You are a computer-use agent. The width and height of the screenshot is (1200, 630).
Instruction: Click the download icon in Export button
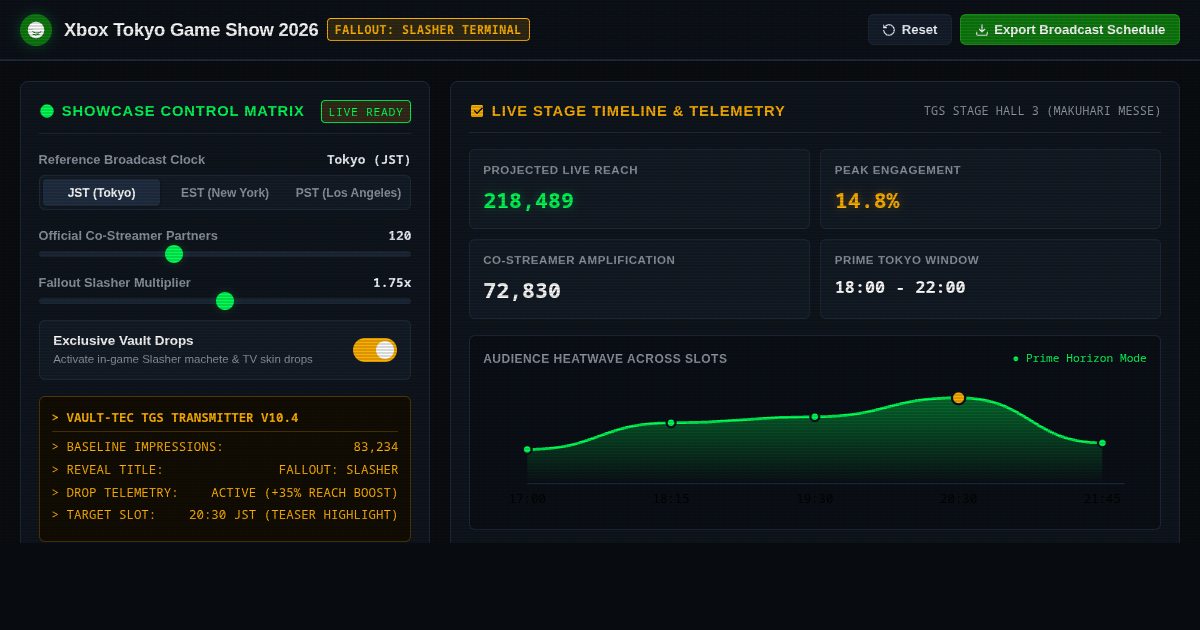click(982, 30)
